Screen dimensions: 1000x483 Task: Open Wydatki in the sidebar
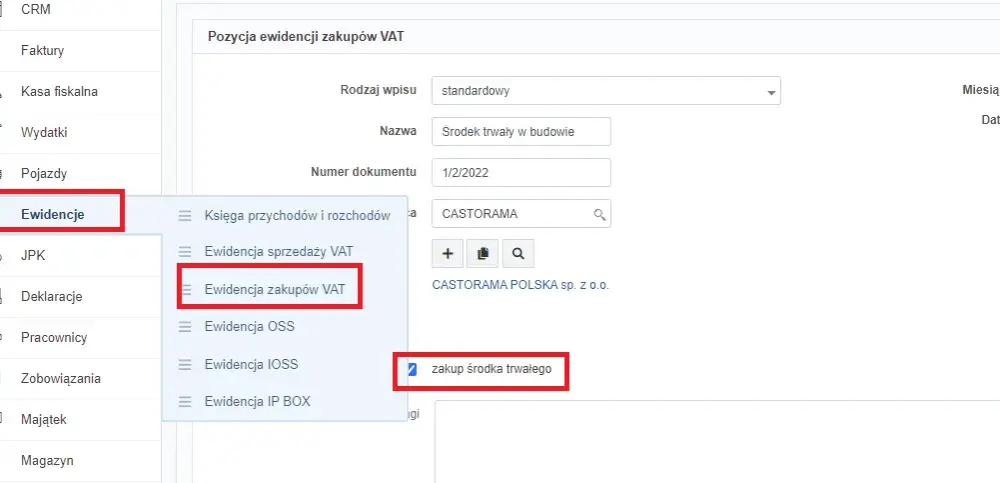pyautogui.click(x=44, y=133)
